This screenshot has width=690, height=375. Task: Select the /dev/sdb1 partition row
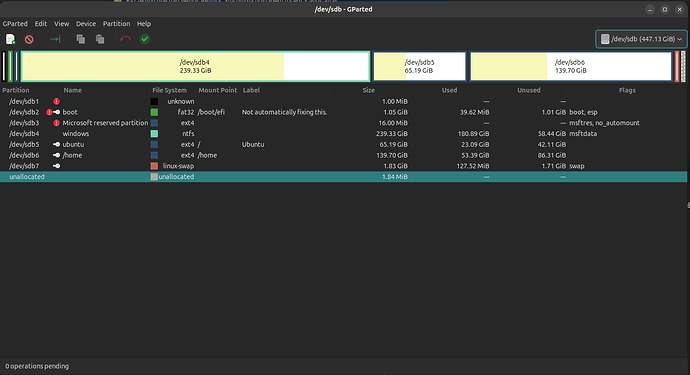click(x=343, y=101)
